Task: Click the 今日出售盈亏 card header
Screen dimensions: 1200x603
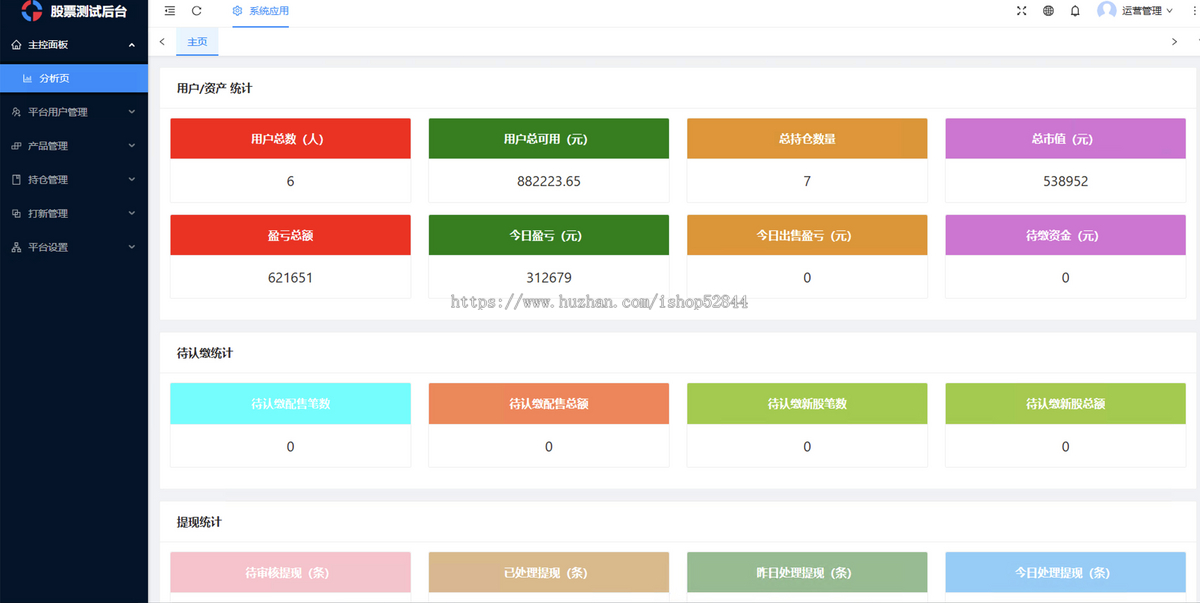Action: tap(807, 236)
